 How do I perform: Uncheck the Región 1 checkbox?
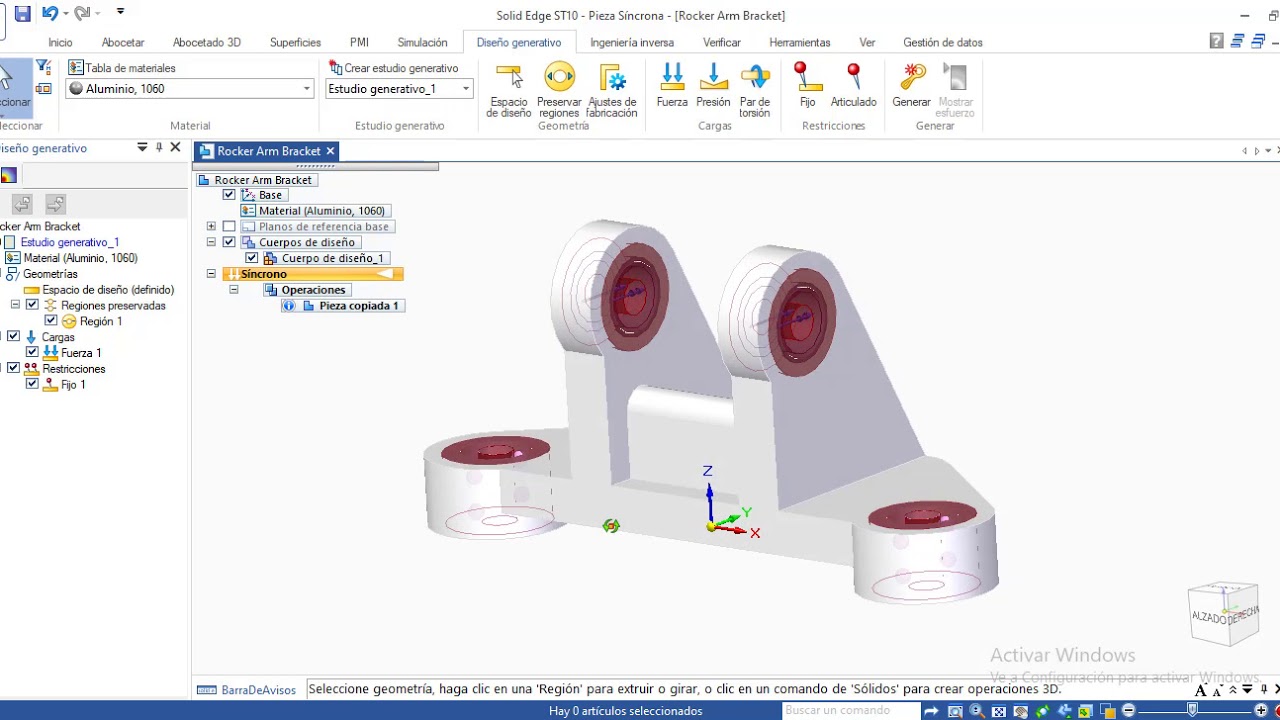51,321
